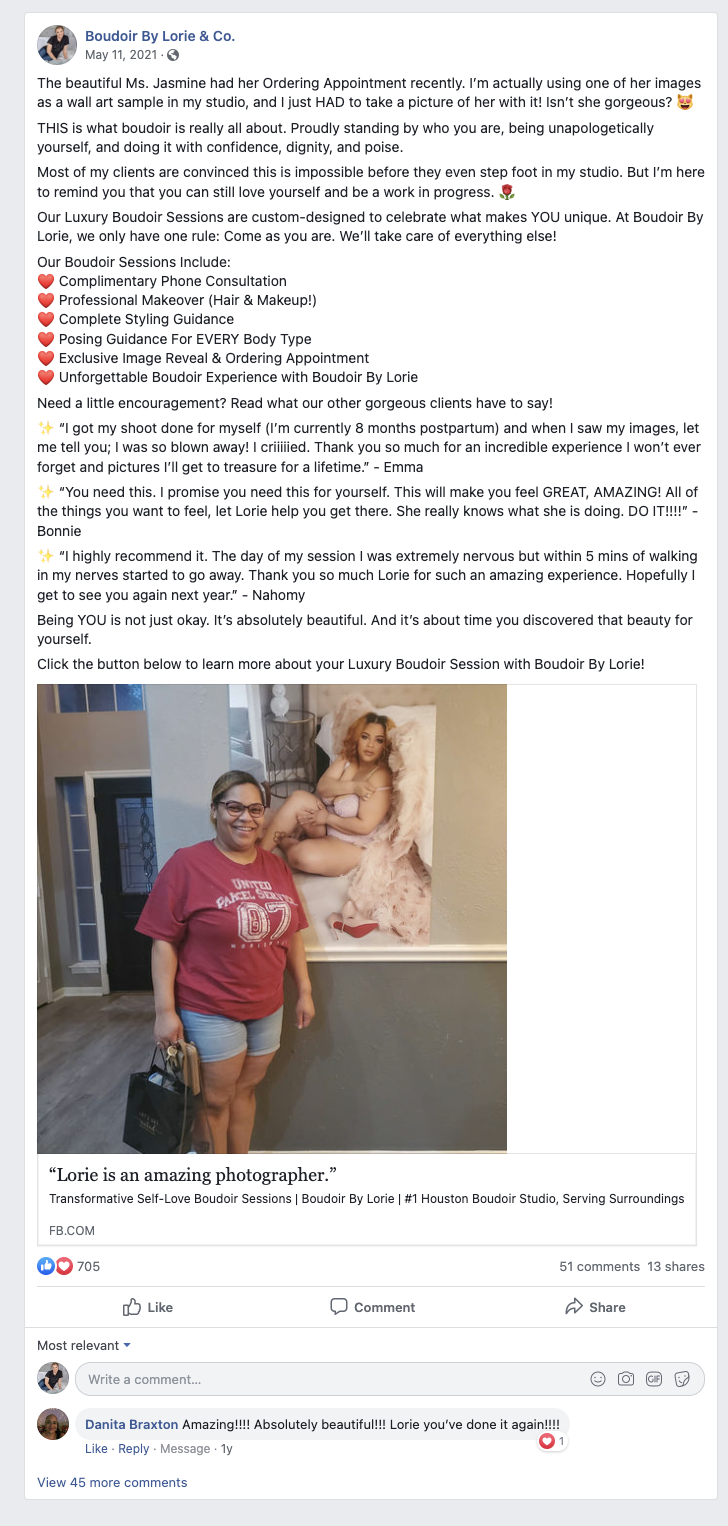Screen dimensions: 728x1526
Task: Share the post using Share button
Action: click(595, 1307)
